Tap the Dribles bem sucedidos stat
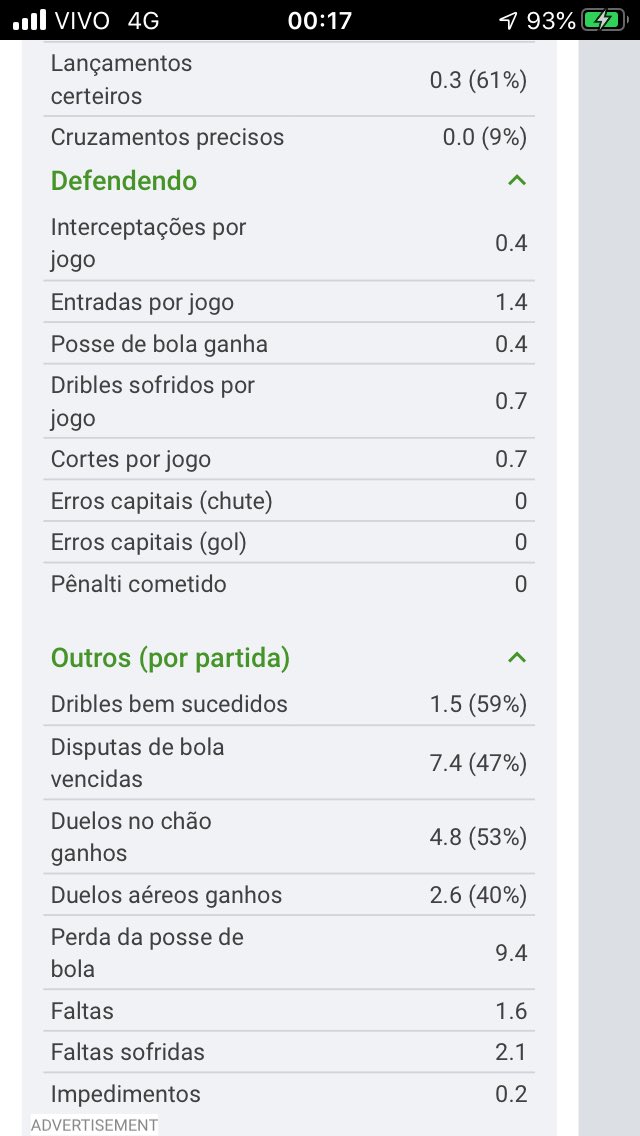 coord(288,704)
